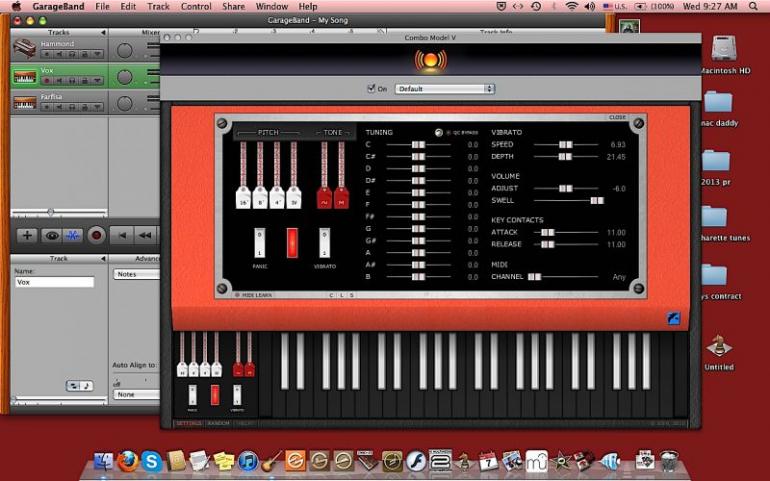Go to beginning of the song

pos(122,236)
